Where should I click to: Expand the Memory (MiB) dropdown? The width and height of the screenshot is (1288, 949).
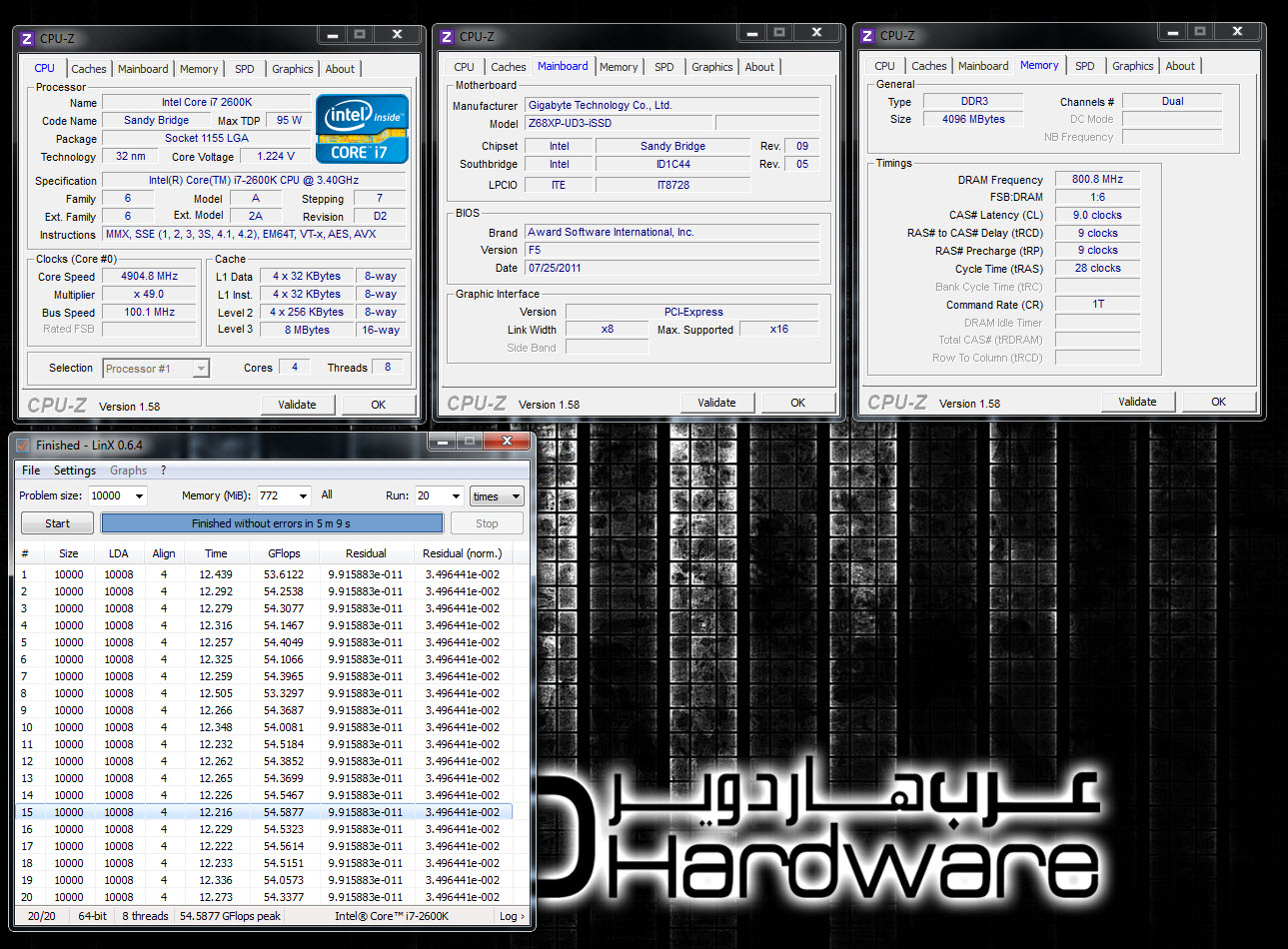click(303, 496)
